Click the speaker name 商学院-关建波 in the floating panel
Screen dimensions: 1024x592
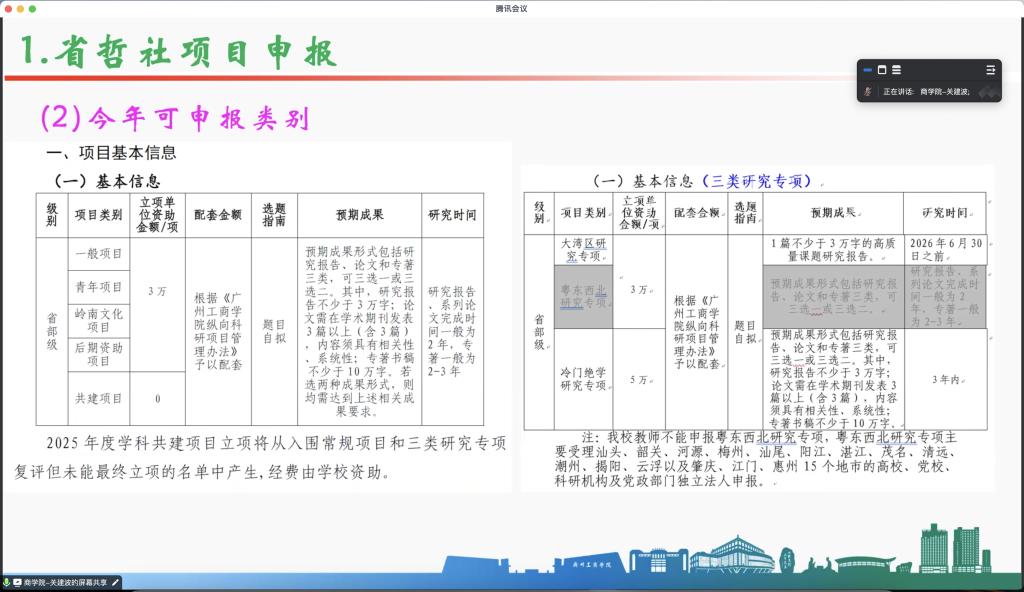tap(945, 91)
